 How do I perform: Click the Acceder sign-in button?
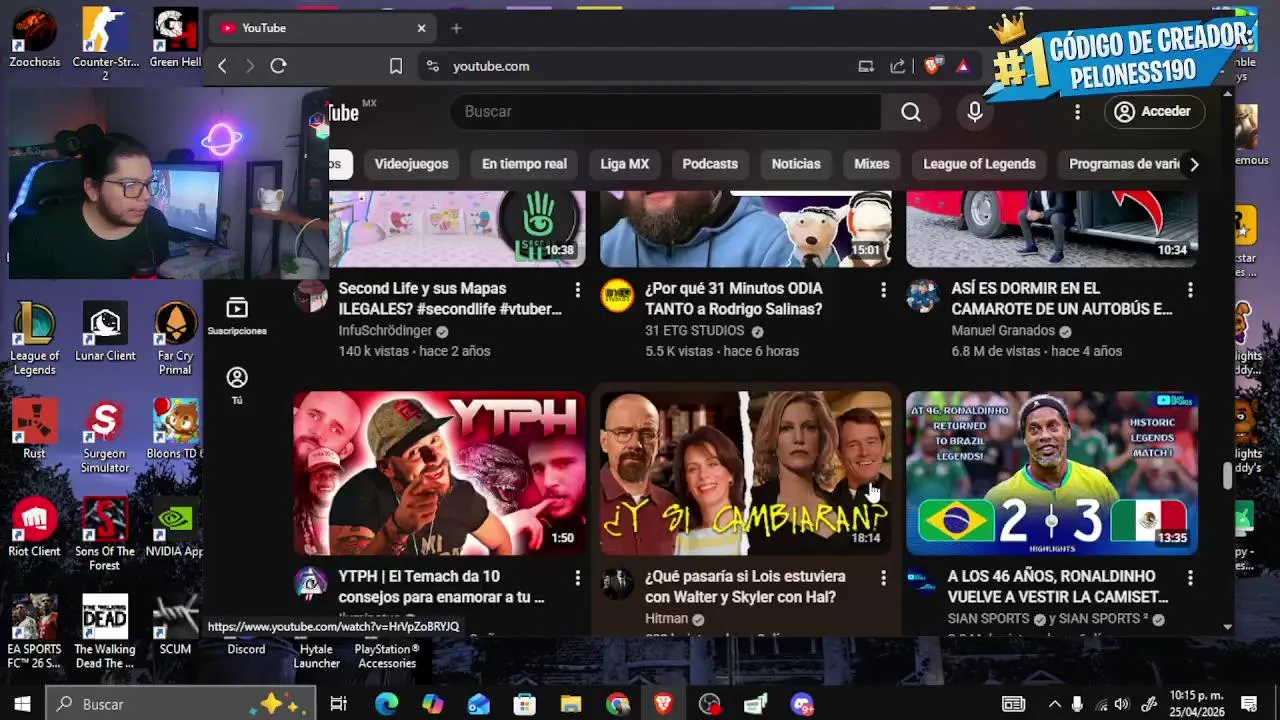coord(1153,112)
